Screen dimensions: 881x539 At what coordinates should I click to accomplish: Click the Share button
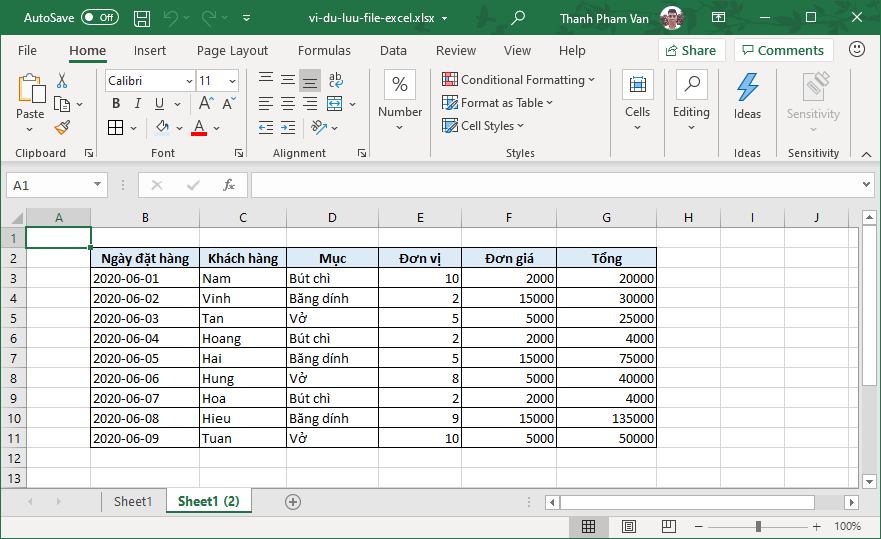pos(692,51)
